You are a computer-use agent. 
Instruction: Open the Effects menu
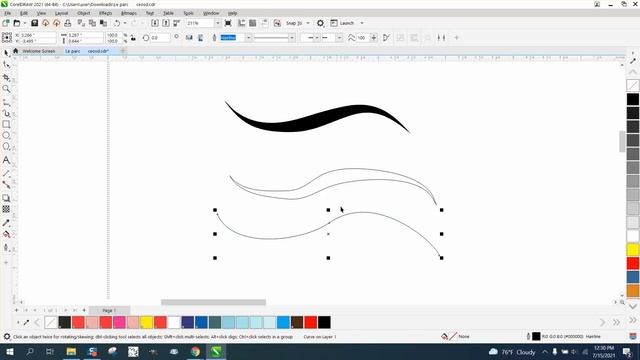[105, 13]
